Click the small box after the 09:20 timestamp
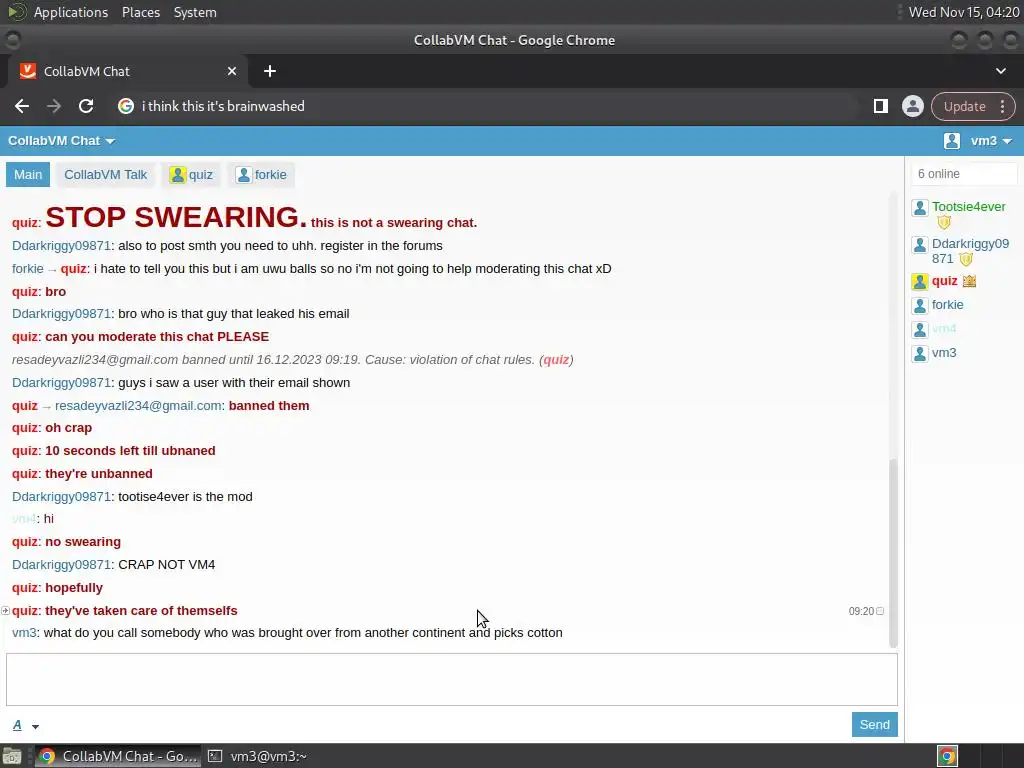The image size is (1024, 768). coord(880,611)
